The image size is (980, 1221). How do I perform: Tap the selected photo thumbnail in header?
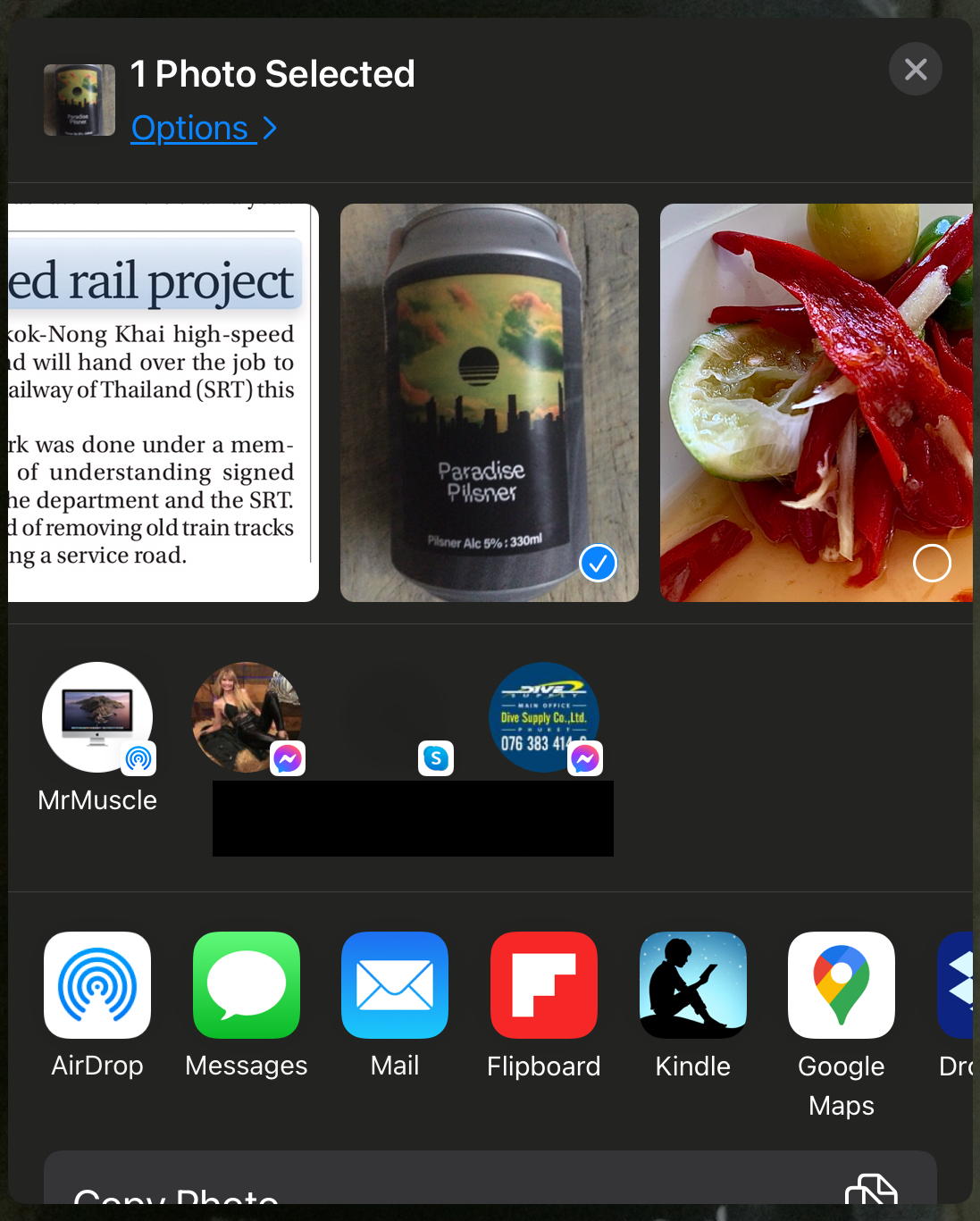click(x=80, y=100)
